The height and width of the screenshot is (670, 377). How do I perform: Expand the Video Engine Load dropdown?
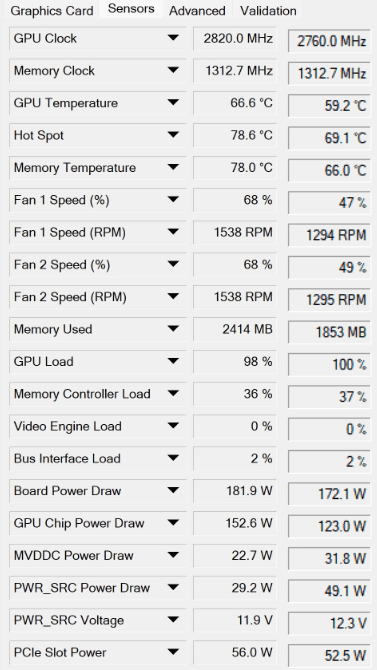click(173, 426)
